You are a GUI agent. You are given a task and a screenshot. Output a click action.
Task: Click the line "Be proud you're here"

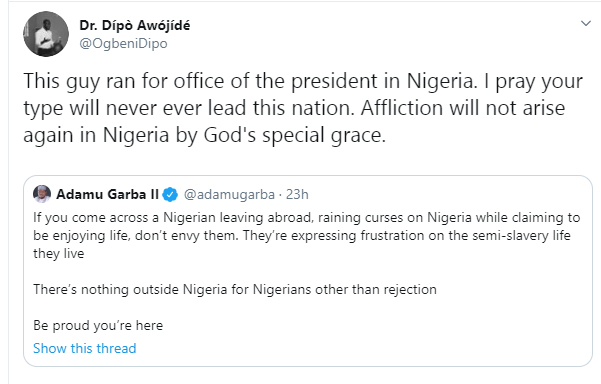coord(98,325)
